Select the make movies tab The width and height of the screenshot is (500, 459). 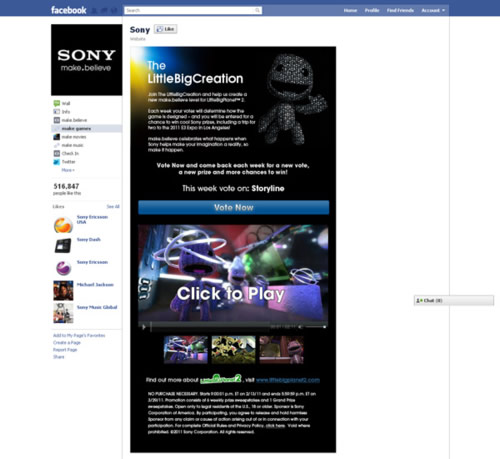click(x=87, y=137)
